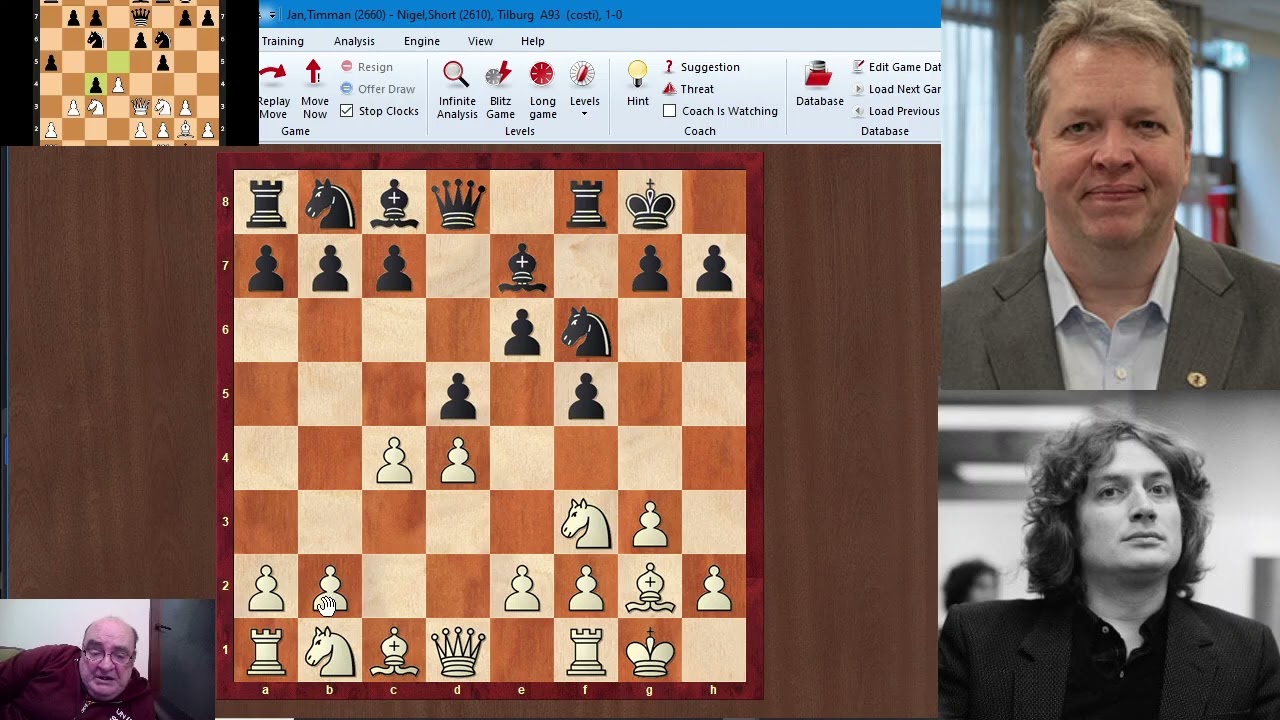Select the black knight on b8
The width and height of the screenshot is (1280, 720).
point(330,202)
